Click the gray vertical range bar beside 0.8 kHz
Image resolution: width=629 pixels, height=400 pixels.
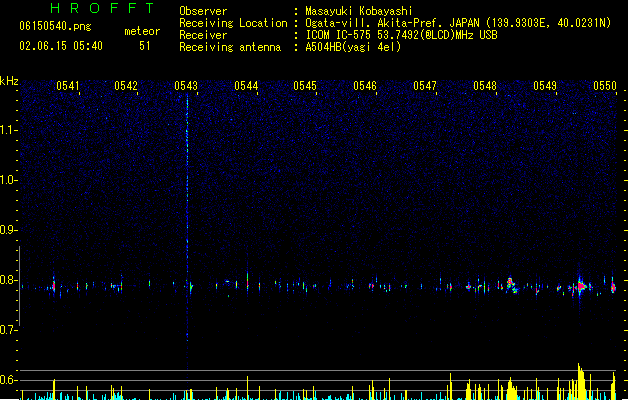click(x=19, y=286)
